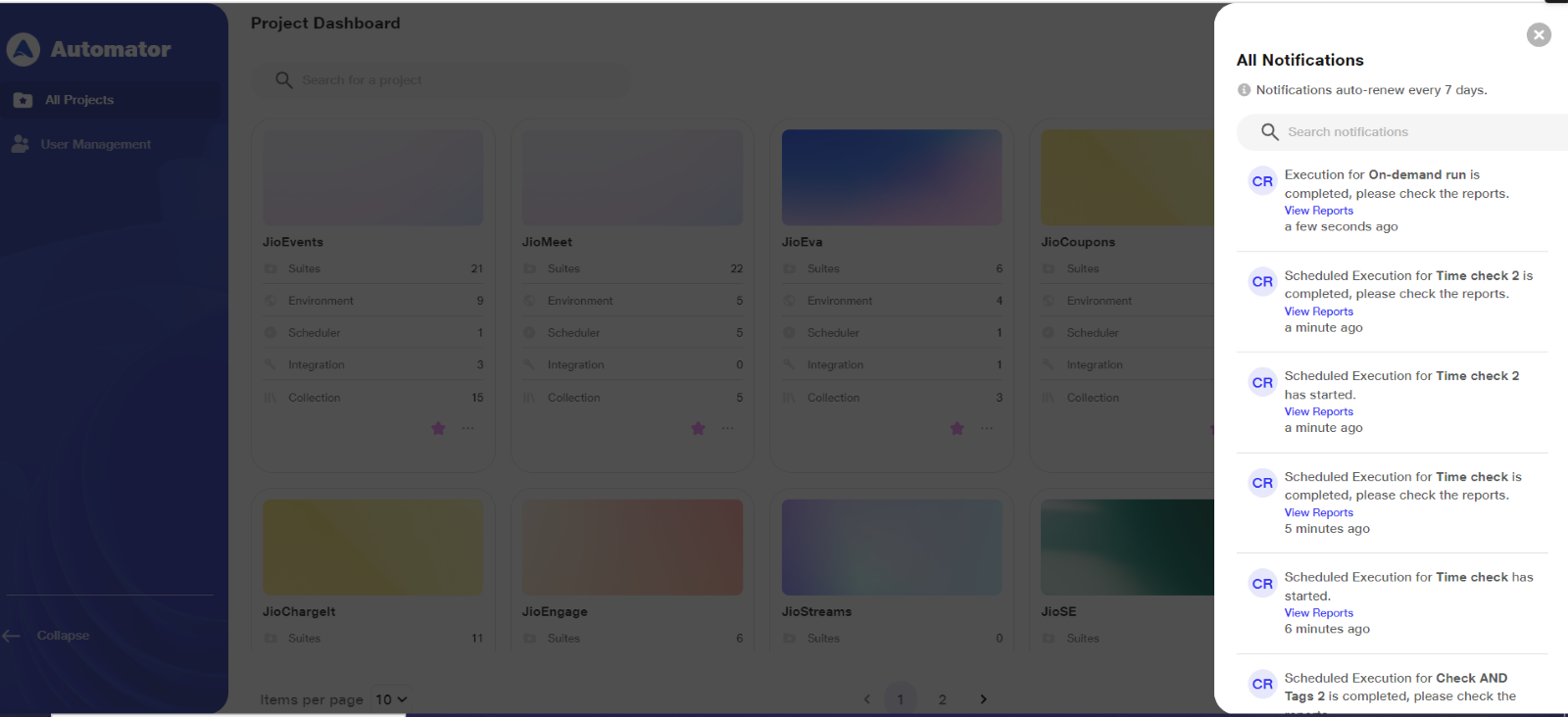Click the info icon beside auto-renew note

tap(1244, 90)
